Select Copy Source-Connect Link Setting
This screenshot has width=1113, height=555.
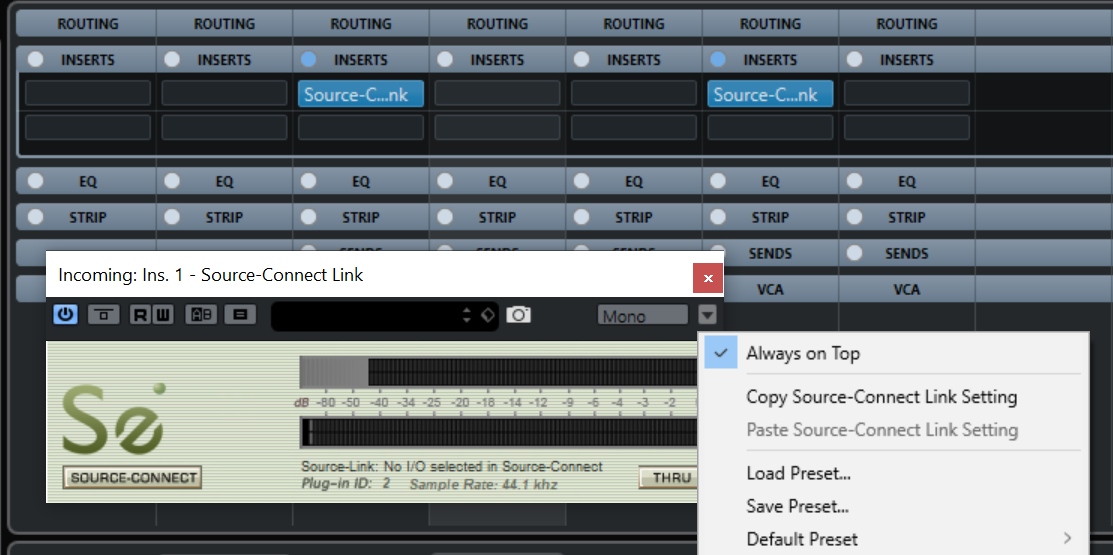click(x=881, y=397)
